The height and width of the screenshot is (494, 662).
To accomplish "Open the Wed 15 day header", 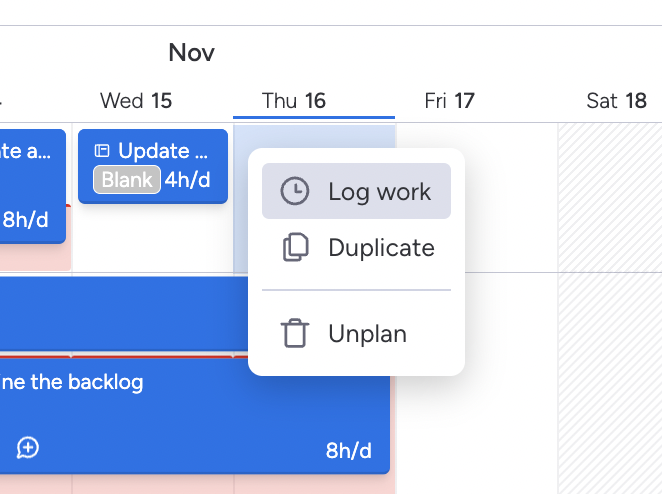I will click(x=136, y=100).
